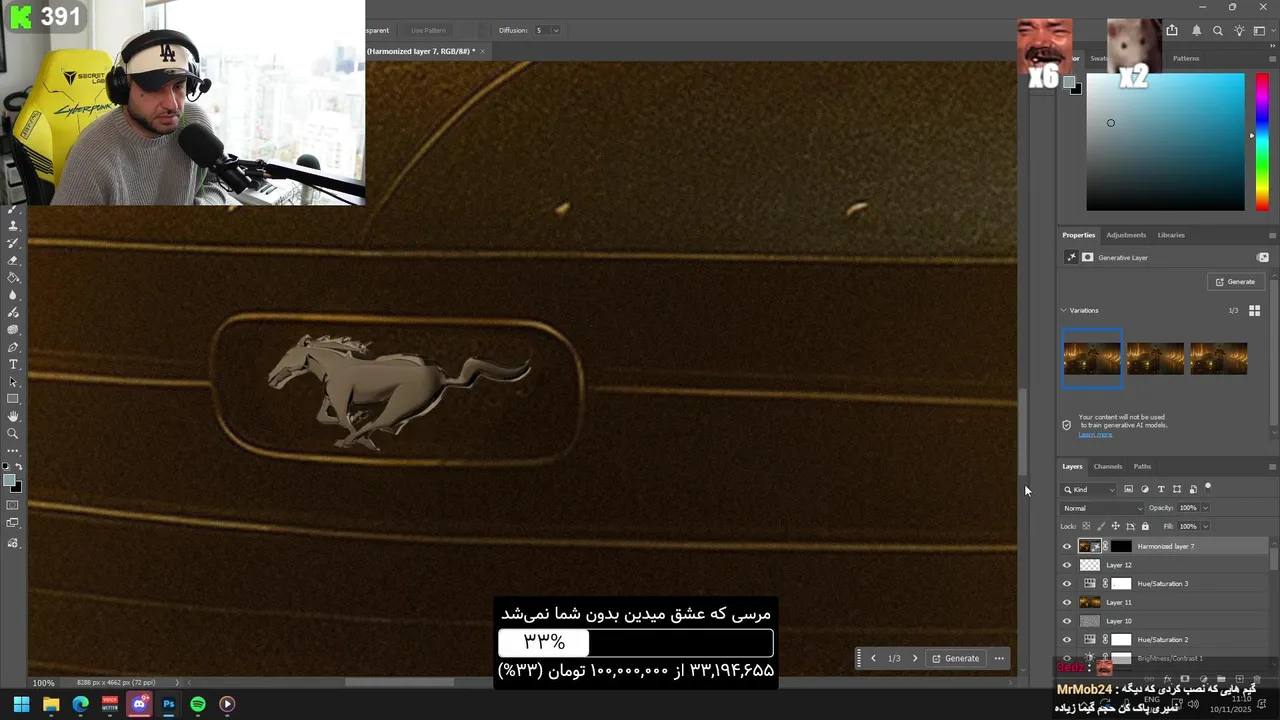
Task: Toggle the layer filter on/off switch
Action: click(1208, 489)
